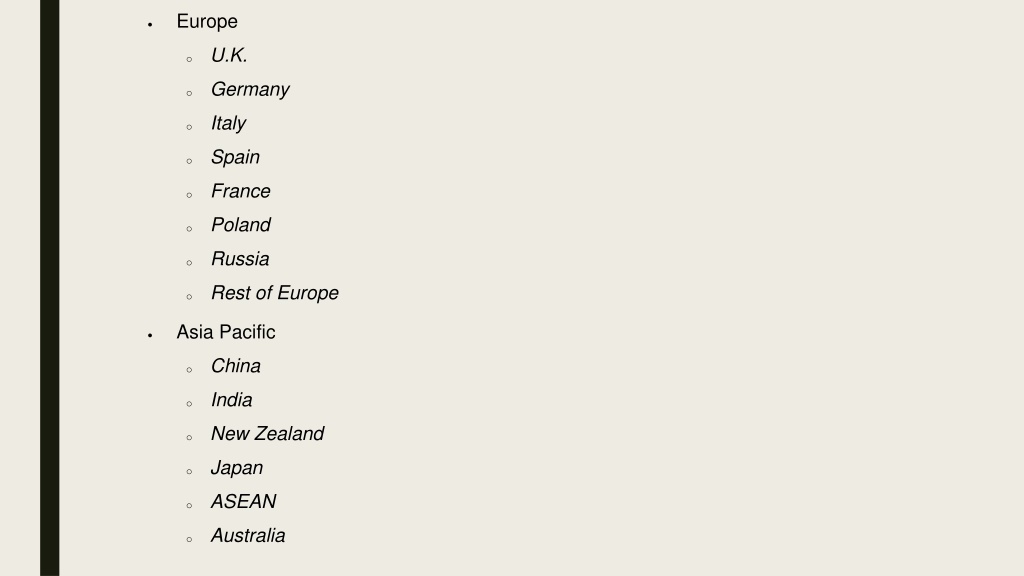Select China under Asia Pacific

pos(236,366)
